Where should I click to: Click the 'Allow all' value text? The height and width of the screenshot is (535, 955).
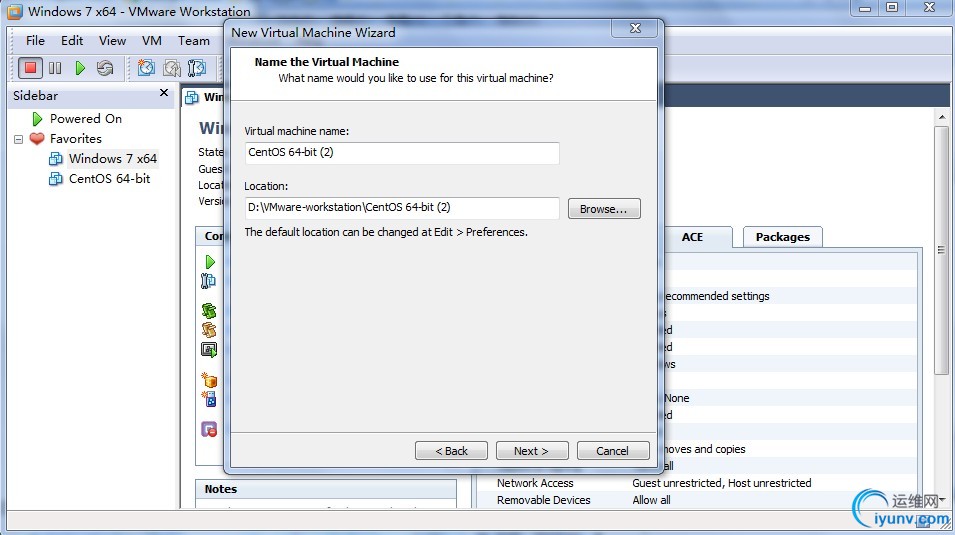point(651,500)
